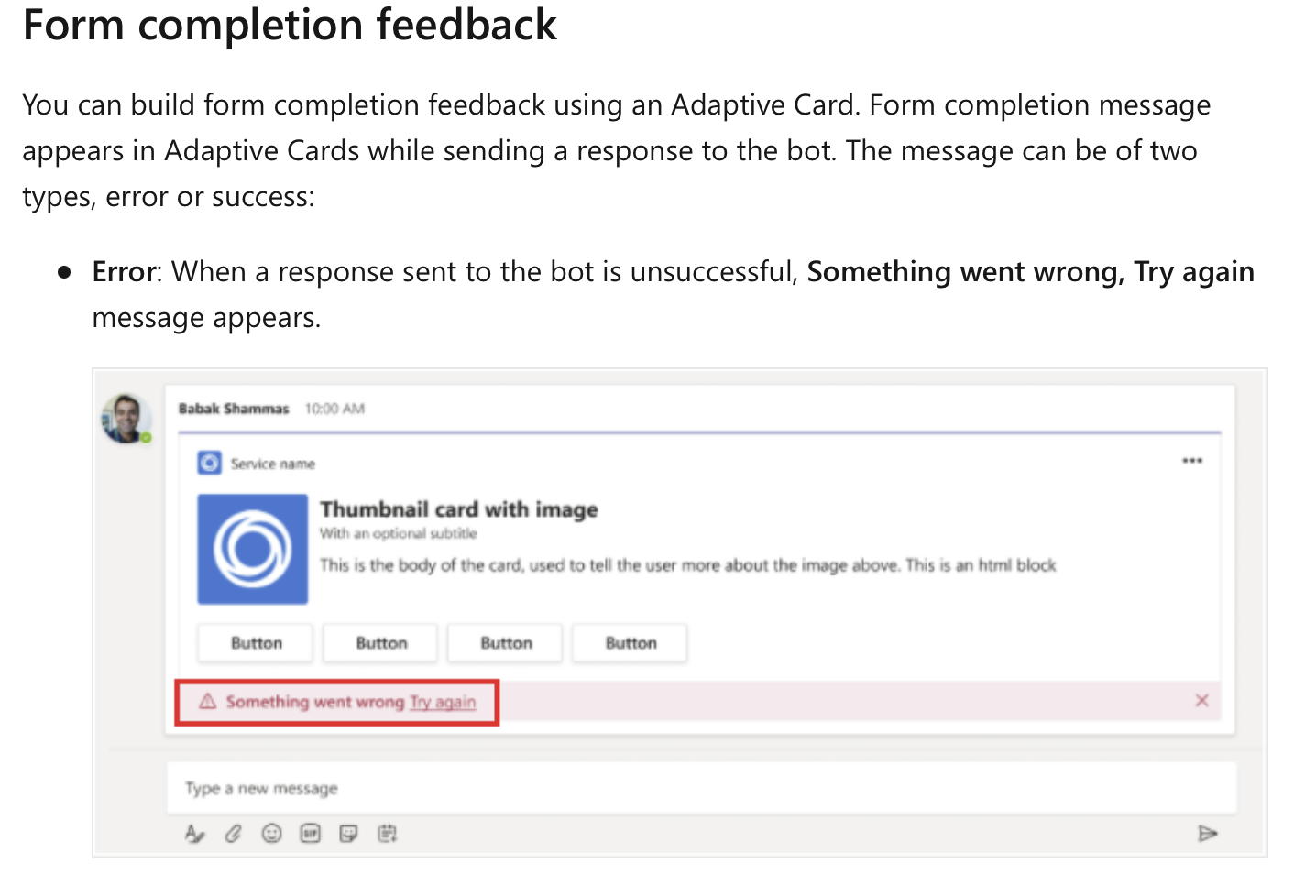Open text formatting options in compose bar

tap(195, 834)
